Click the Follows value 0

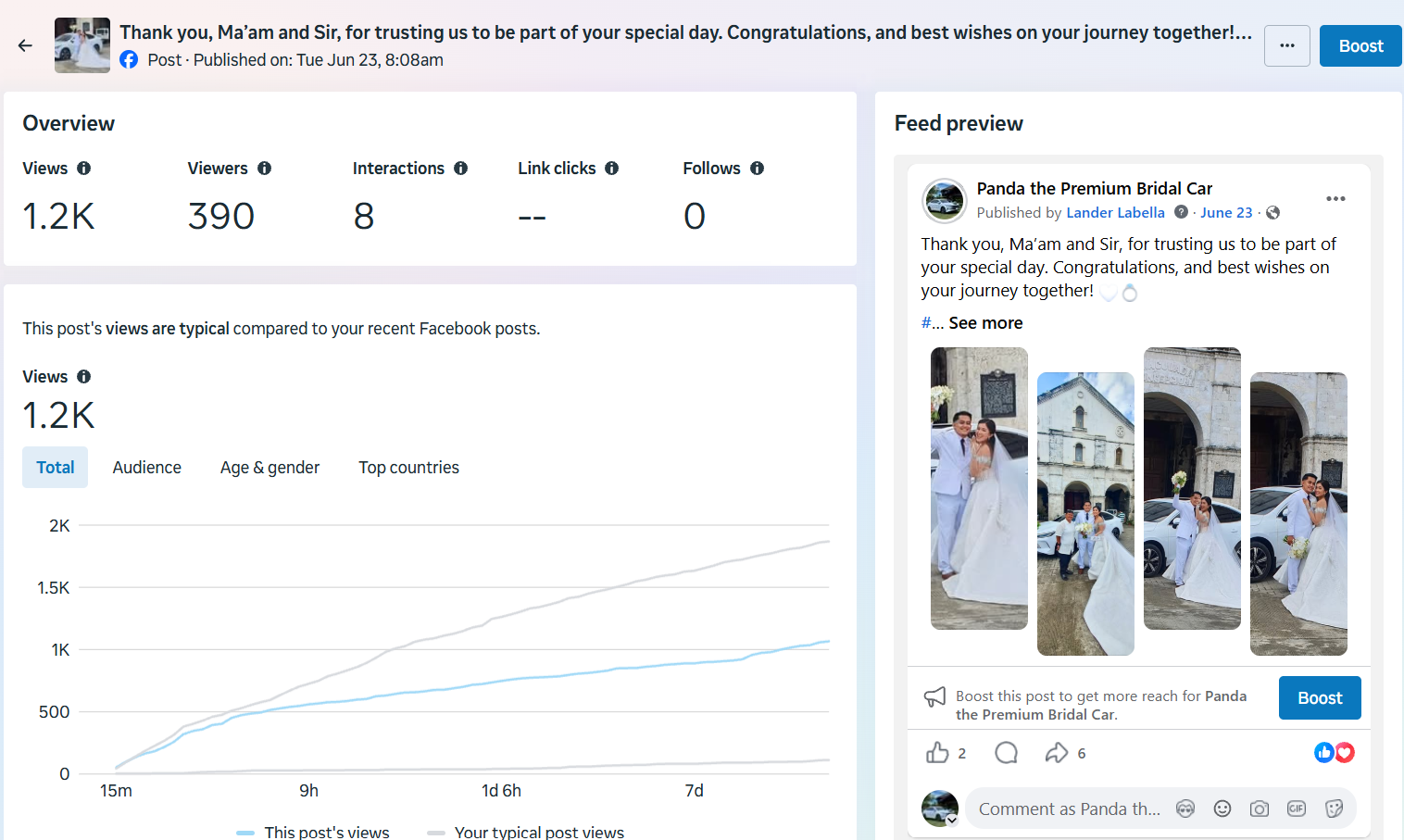[695, 217]
